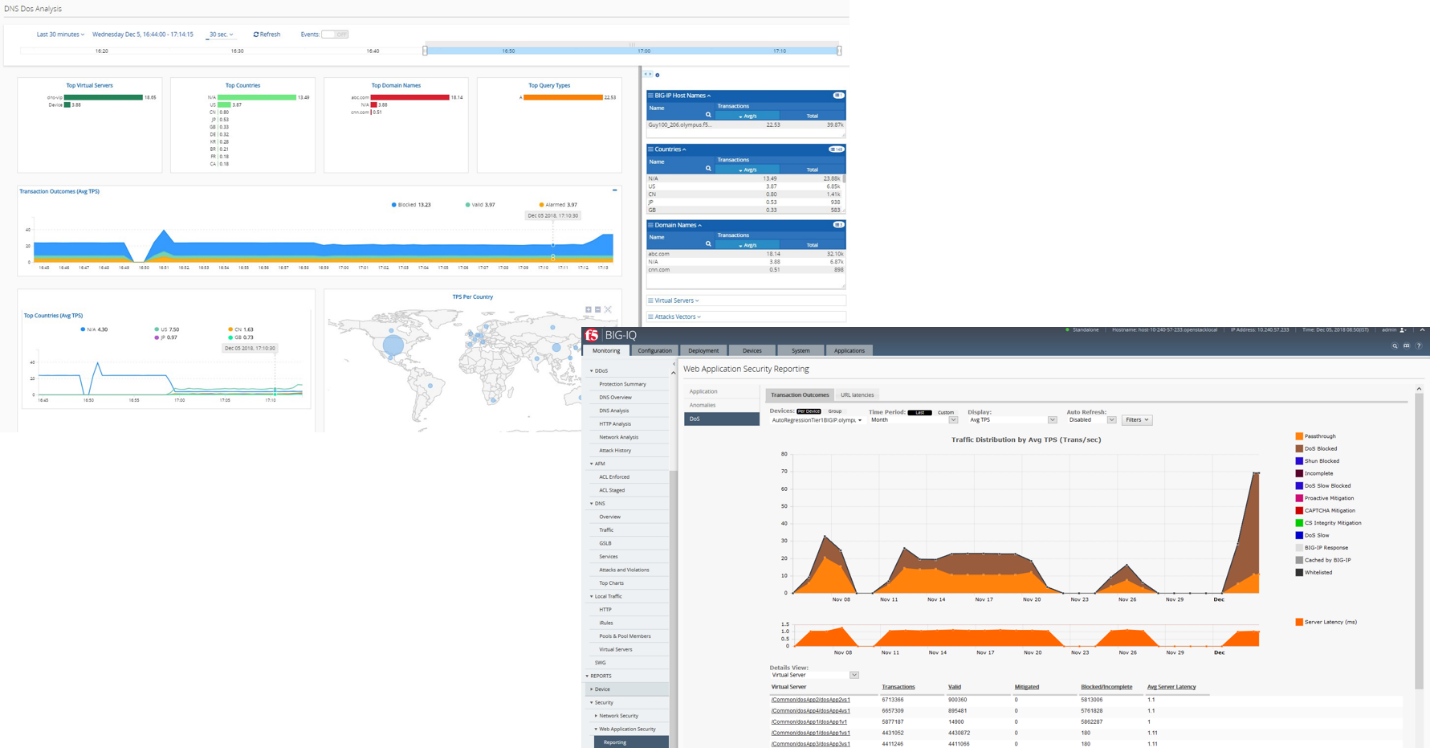Open the Avg TPS display dropdown
This screenshot has width=1430, height=748.
tap(1012, 420)
